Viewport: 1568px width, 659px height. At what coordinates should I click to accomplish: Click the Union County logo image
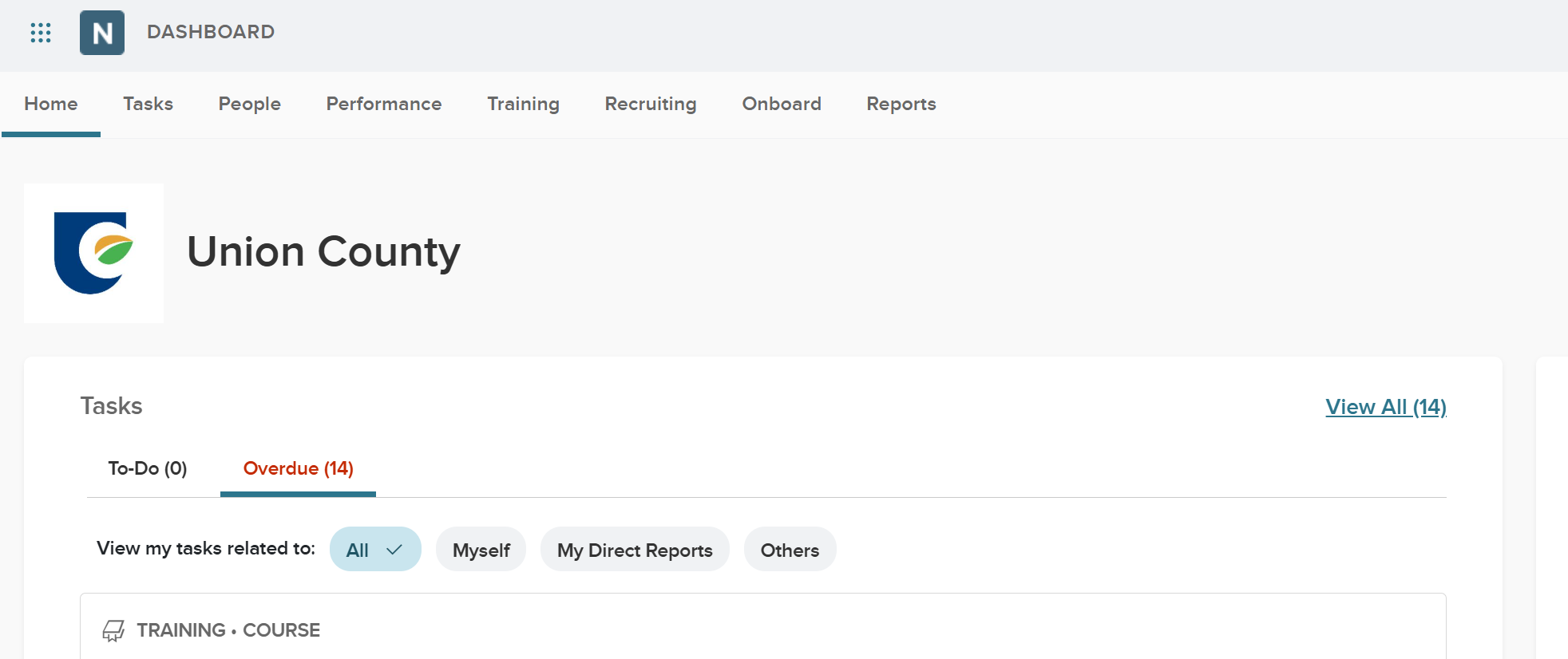click(x=93, y=253)
